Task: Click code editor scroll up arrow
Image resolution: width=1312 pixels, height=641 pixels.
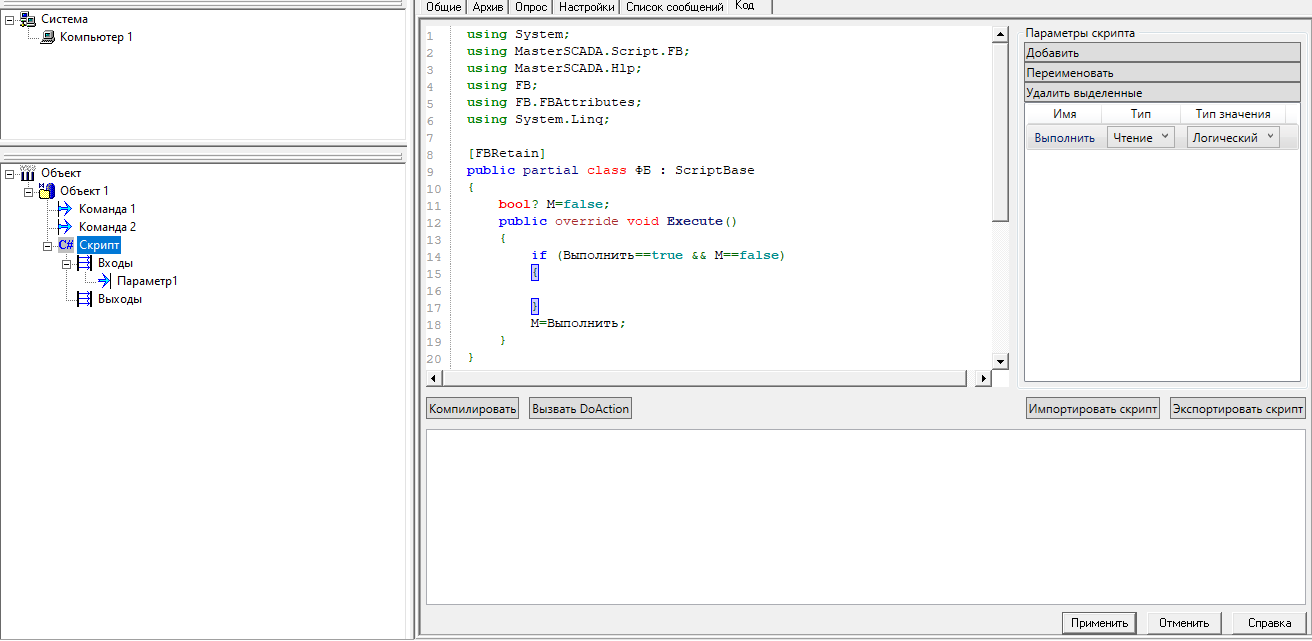Action: tap(1000, 34)
